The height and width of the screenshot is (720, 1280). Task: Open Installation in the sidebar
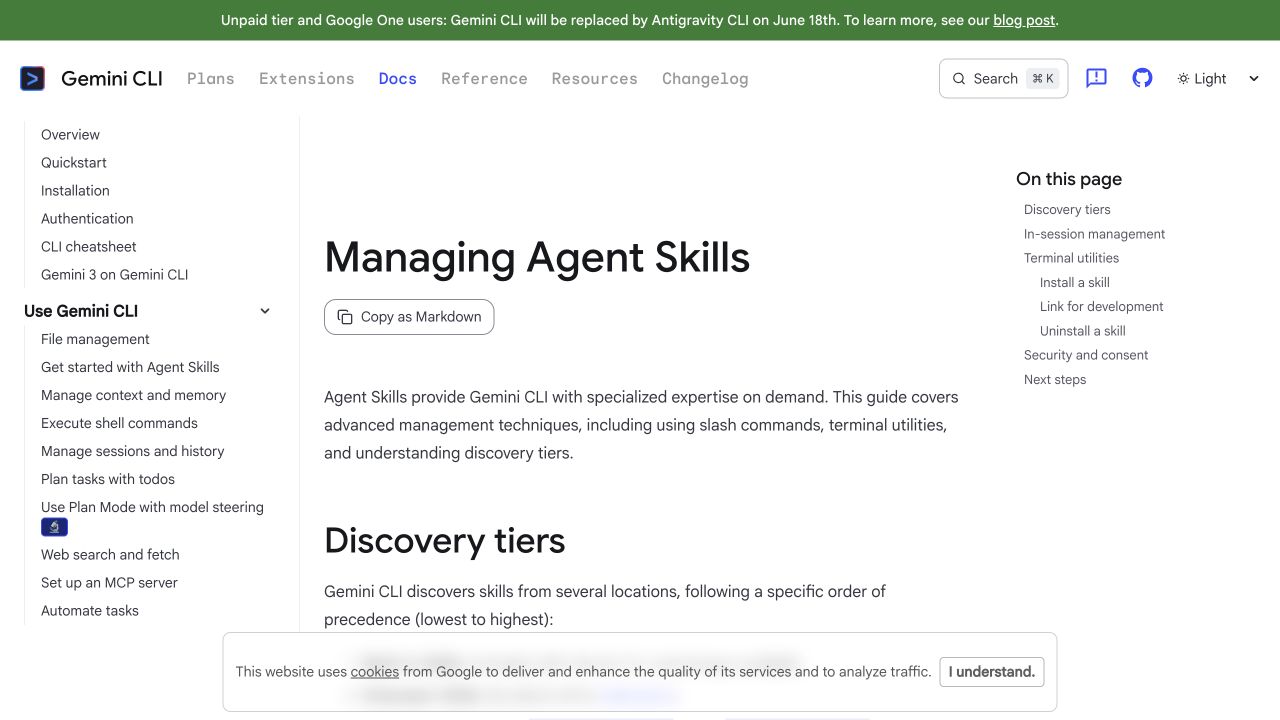click(75, 191)
